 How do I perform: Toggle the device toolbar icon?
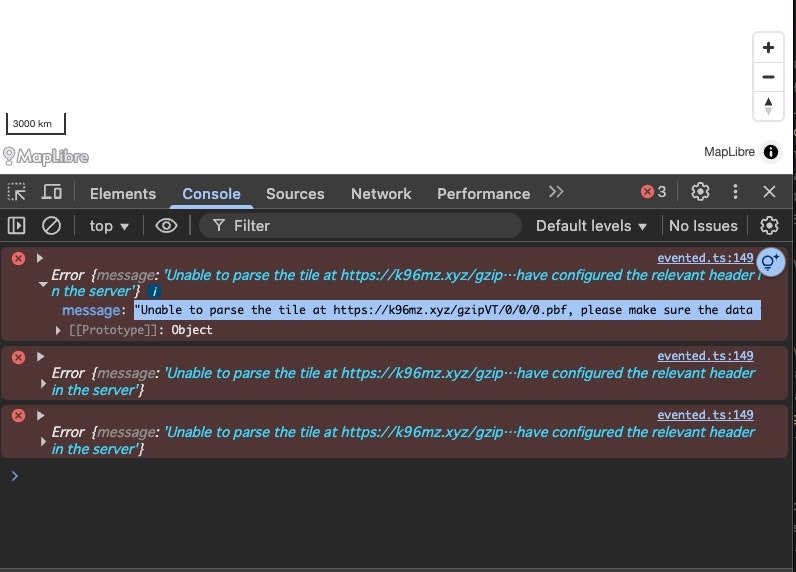(51, 192)
